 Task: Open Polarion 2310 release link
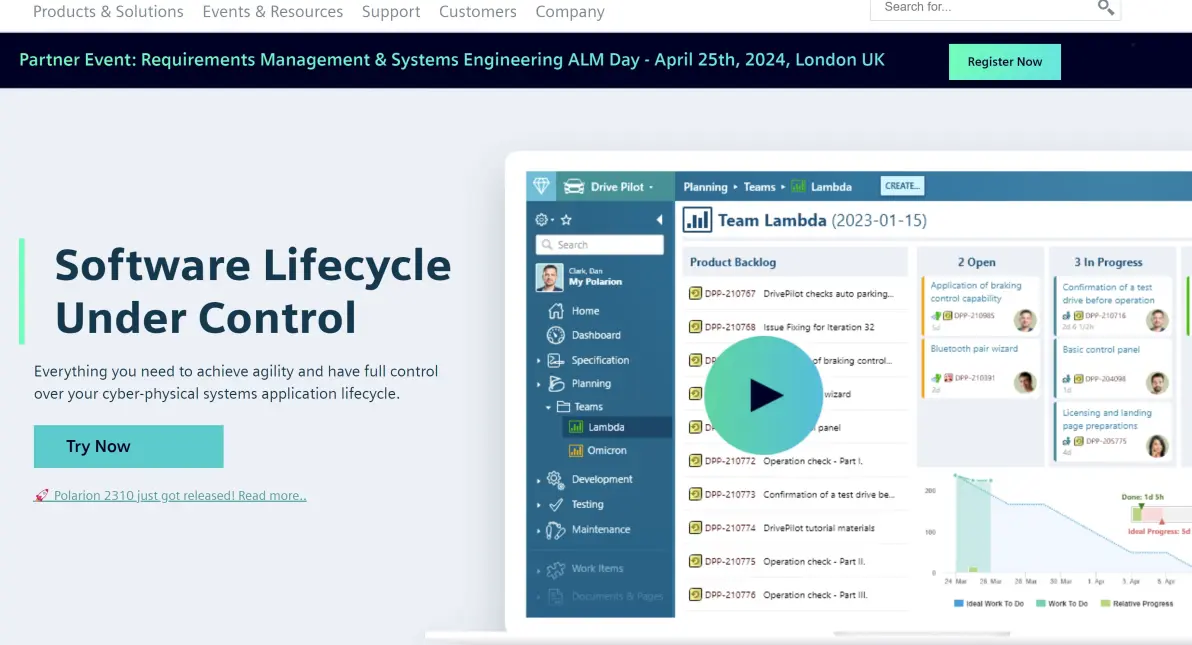(x=170, y=495)
